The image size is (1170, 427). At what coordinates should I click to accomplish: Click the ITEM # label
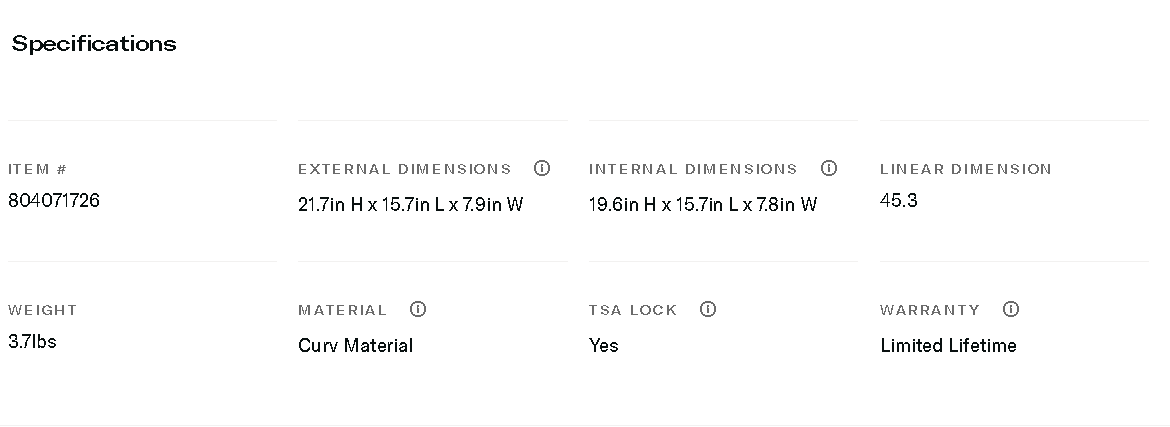38,169
